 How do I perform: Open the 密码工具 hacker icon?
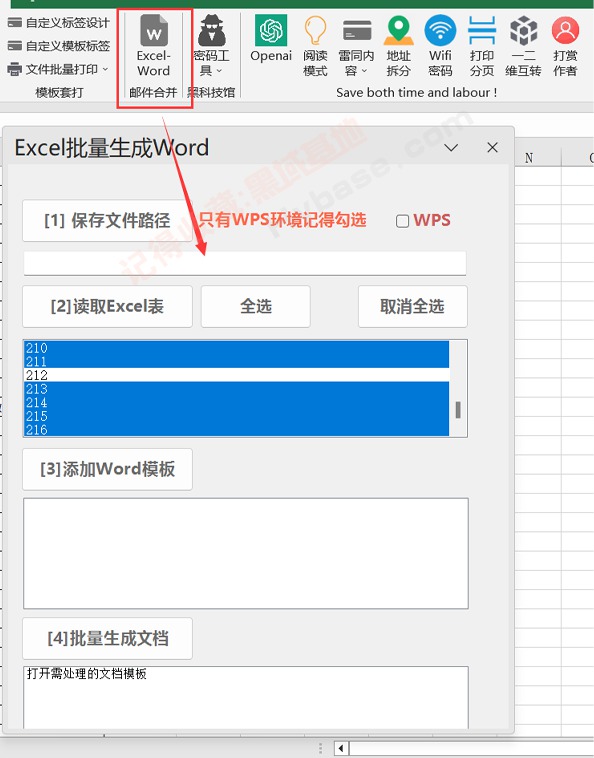[211, 30]
